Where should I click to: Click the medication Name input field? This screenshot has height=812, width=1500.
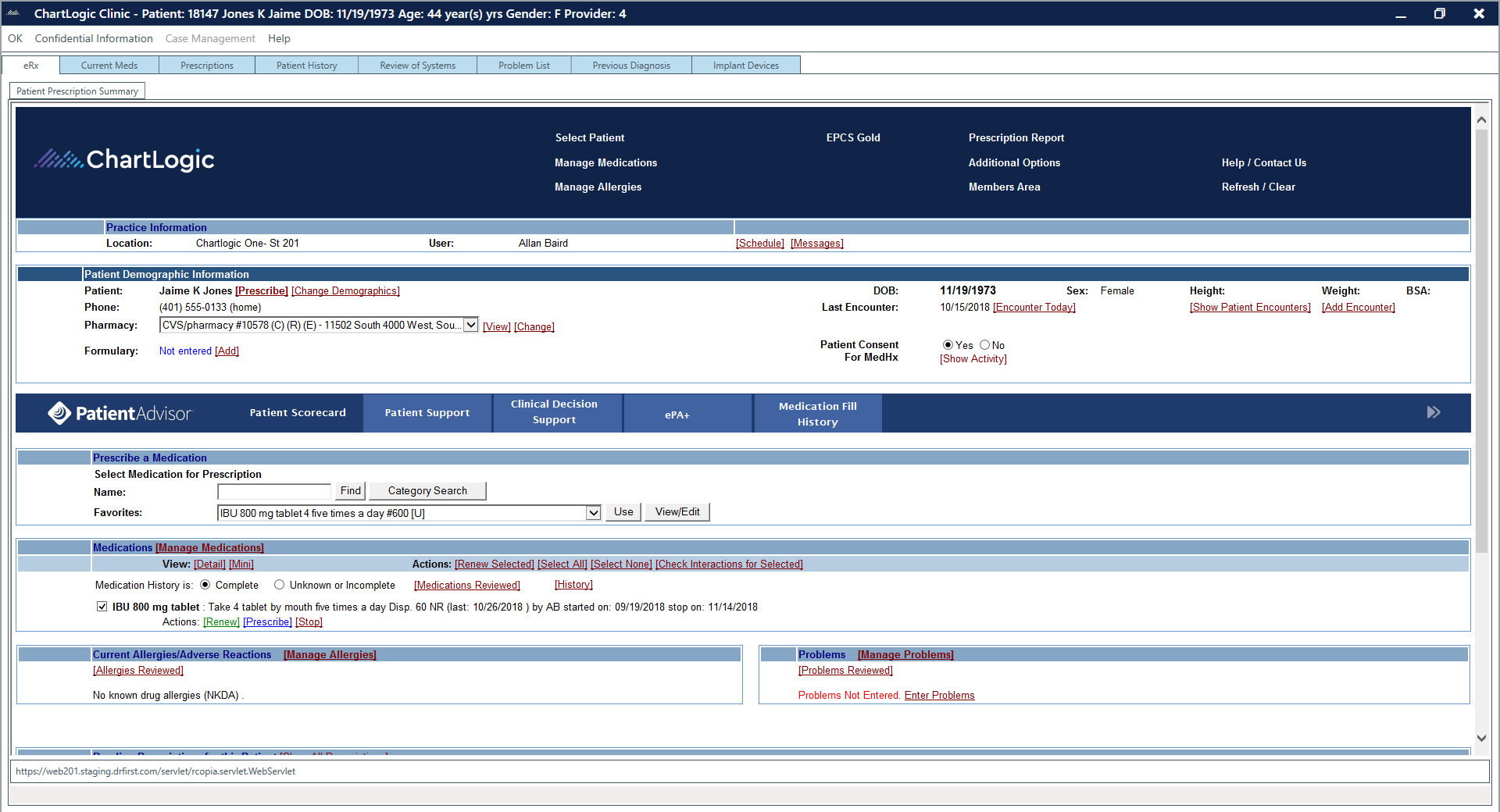pos(274,492)
